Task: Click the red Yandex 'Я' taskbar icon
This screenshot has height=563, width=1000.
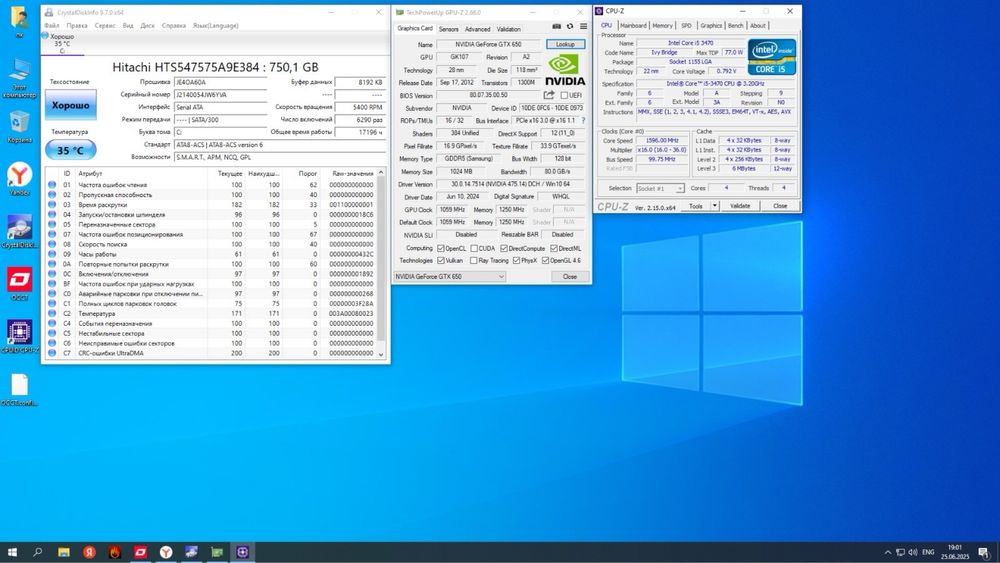Action: click(x=89, y=552)
